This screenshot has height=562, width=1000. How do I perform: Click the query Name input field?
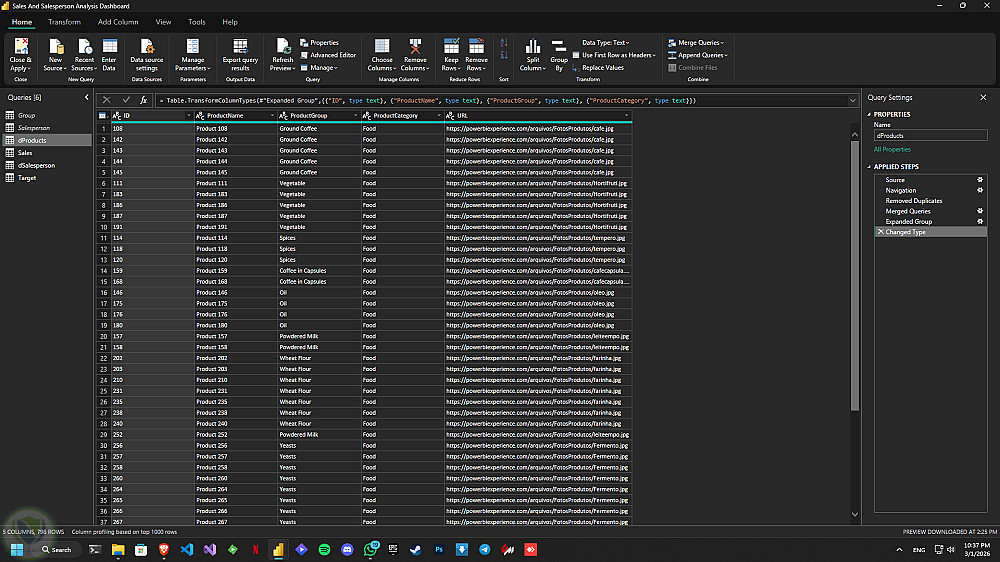tap(930, 135)
